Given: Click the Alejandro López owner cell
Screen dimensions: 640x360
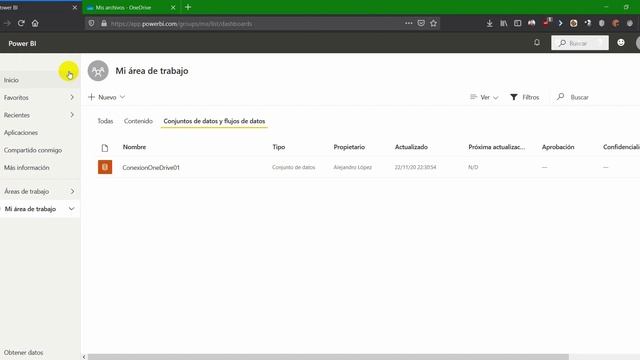Looking at the screenshot, I should point(353,167).
